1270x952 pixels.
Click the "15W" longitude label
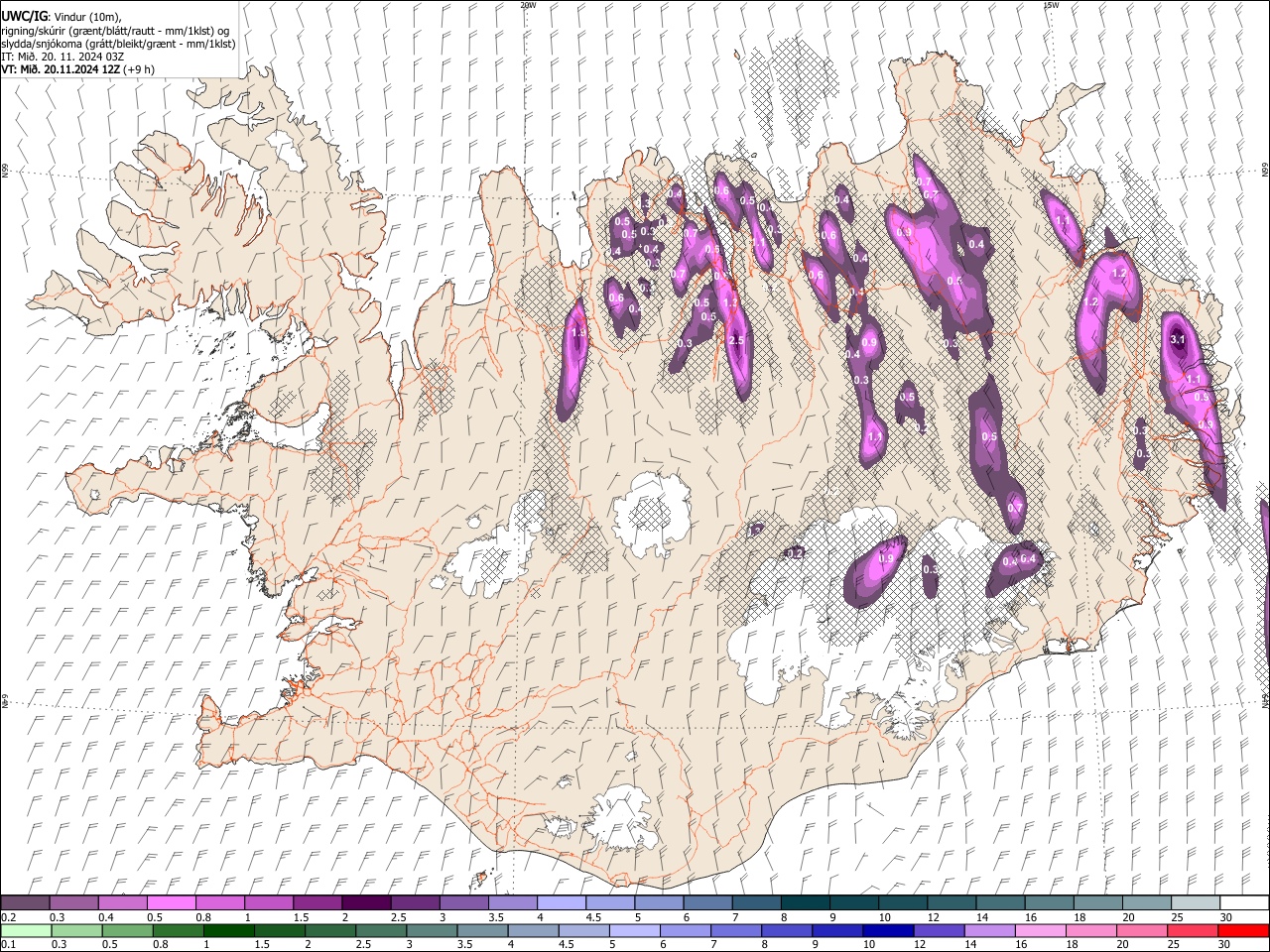click(x=1051, y=5)
